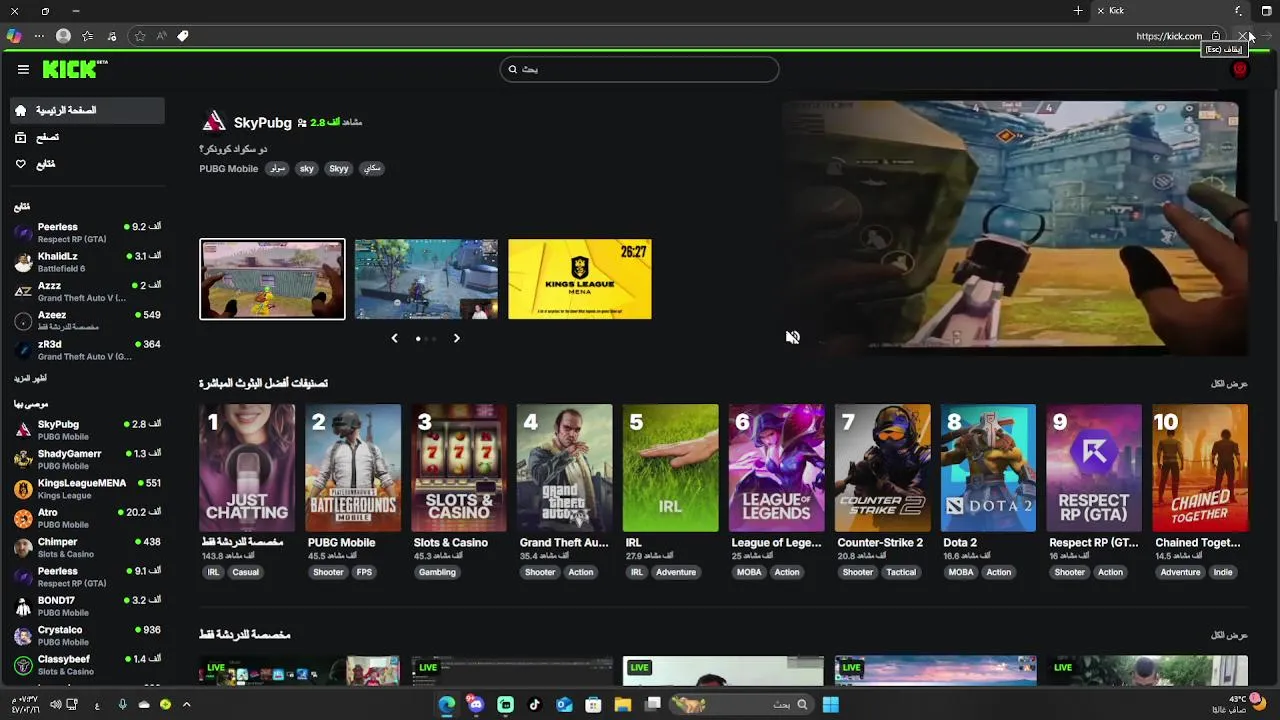Click the 'Skyy' tag on featured stream
The height and width of the screenshot is (720, 1280).
(339, 169)
